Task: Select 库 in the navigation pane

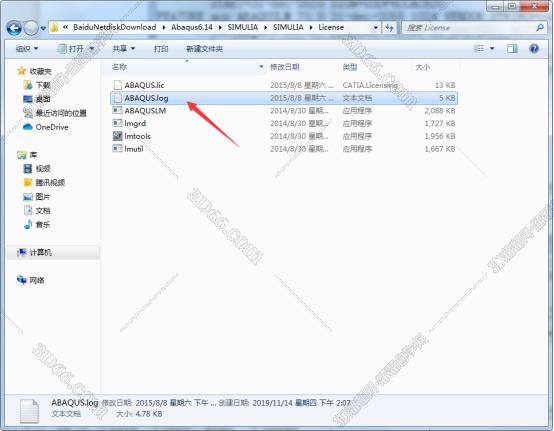Action: pos(33,155)
